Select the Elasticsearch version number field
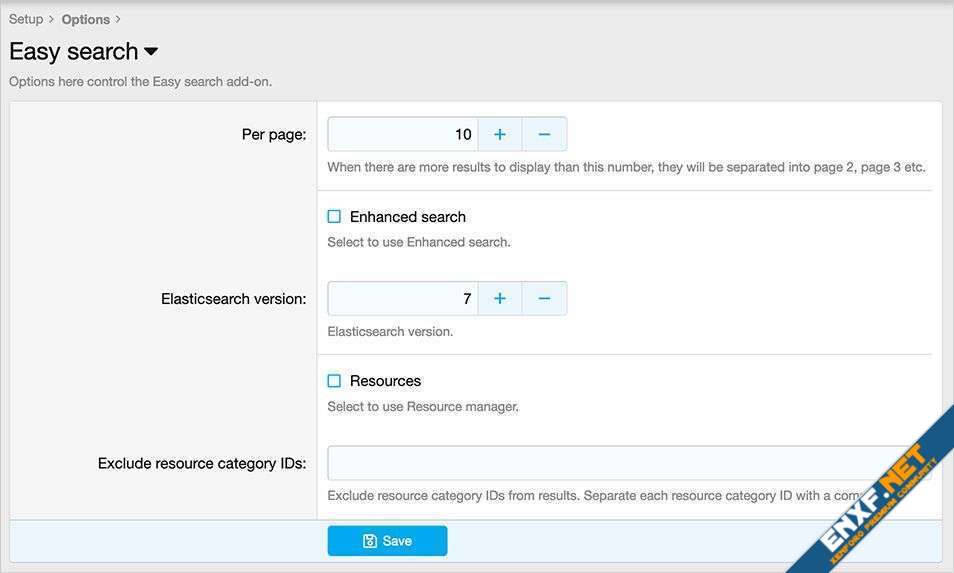Screen dimensions: 954x573 click(403, 298)
